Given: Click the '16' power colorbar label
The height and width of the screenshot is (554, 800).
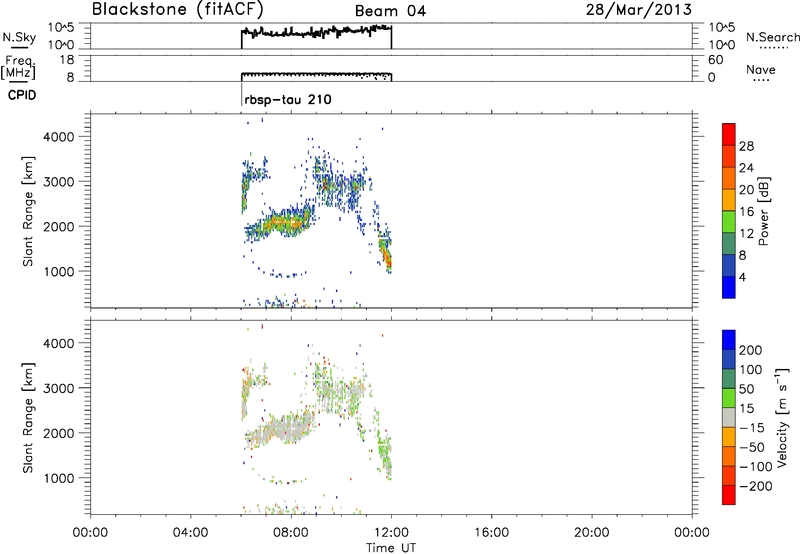Looking at the screenshot, I should pyautogui.click(x=746, y=212).
